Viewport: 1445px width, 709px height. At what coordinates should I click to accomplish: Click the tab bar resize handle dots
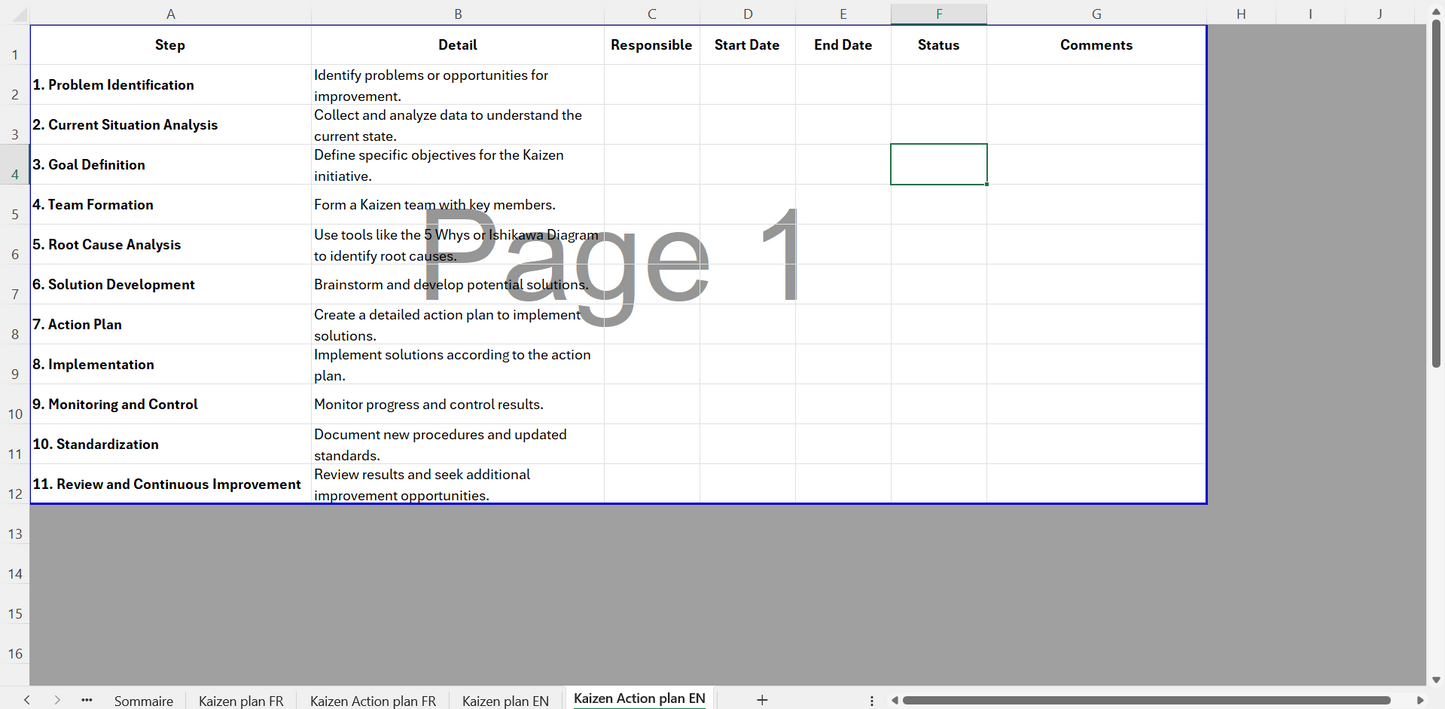coord(872,700)
